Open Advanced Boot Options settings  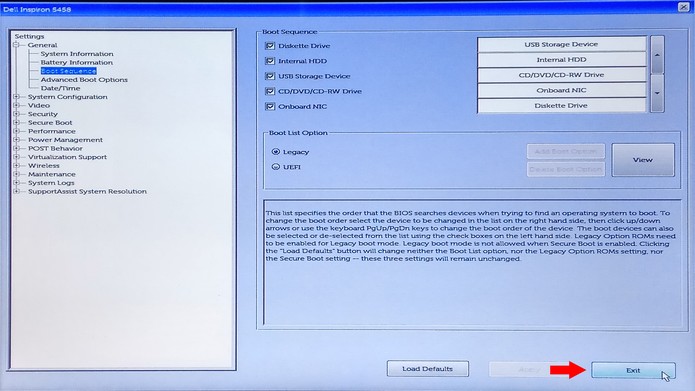coord(84,80)
